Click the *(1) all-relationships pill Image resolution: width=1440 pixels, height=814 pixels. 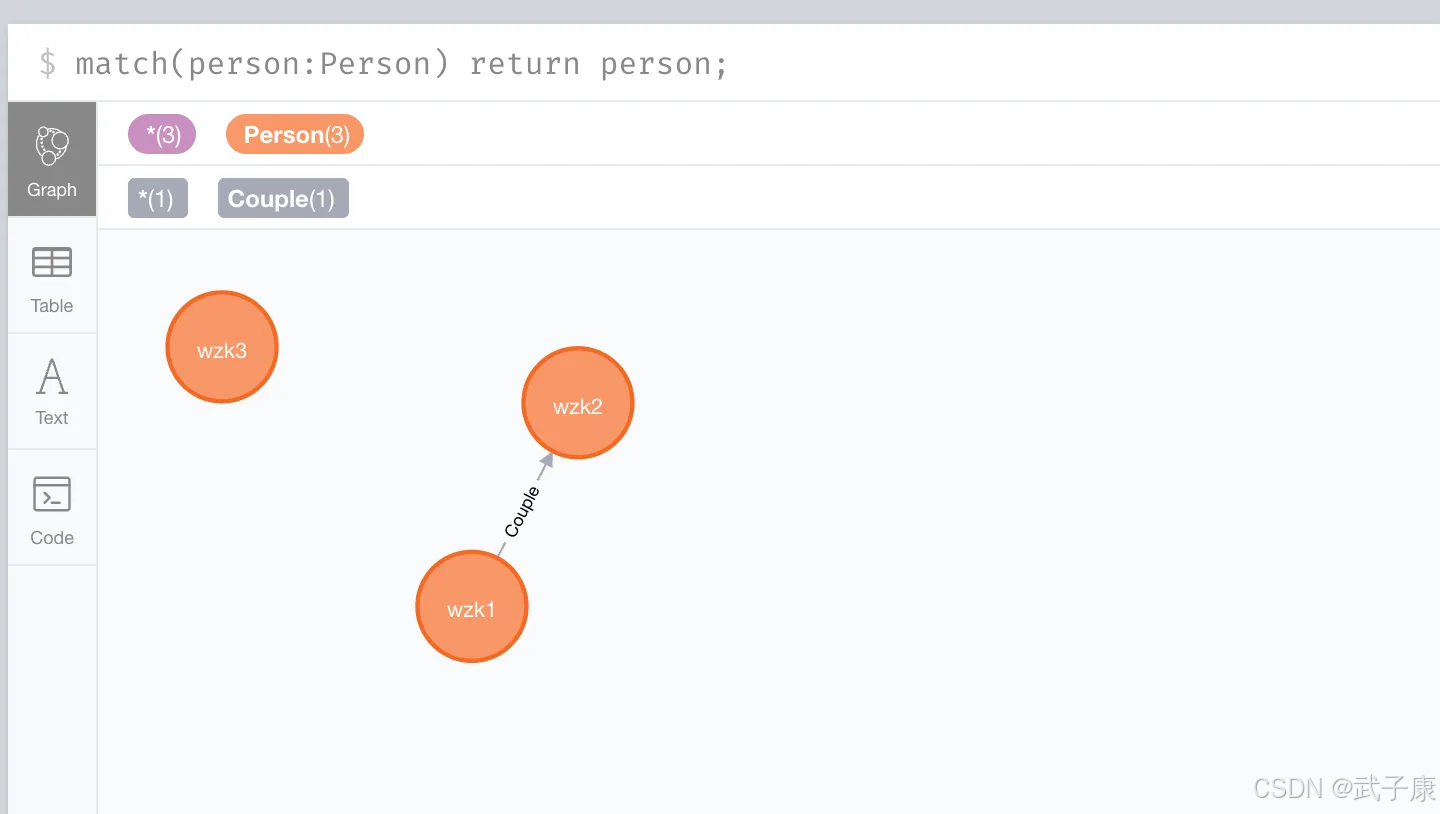pos(157,198)
